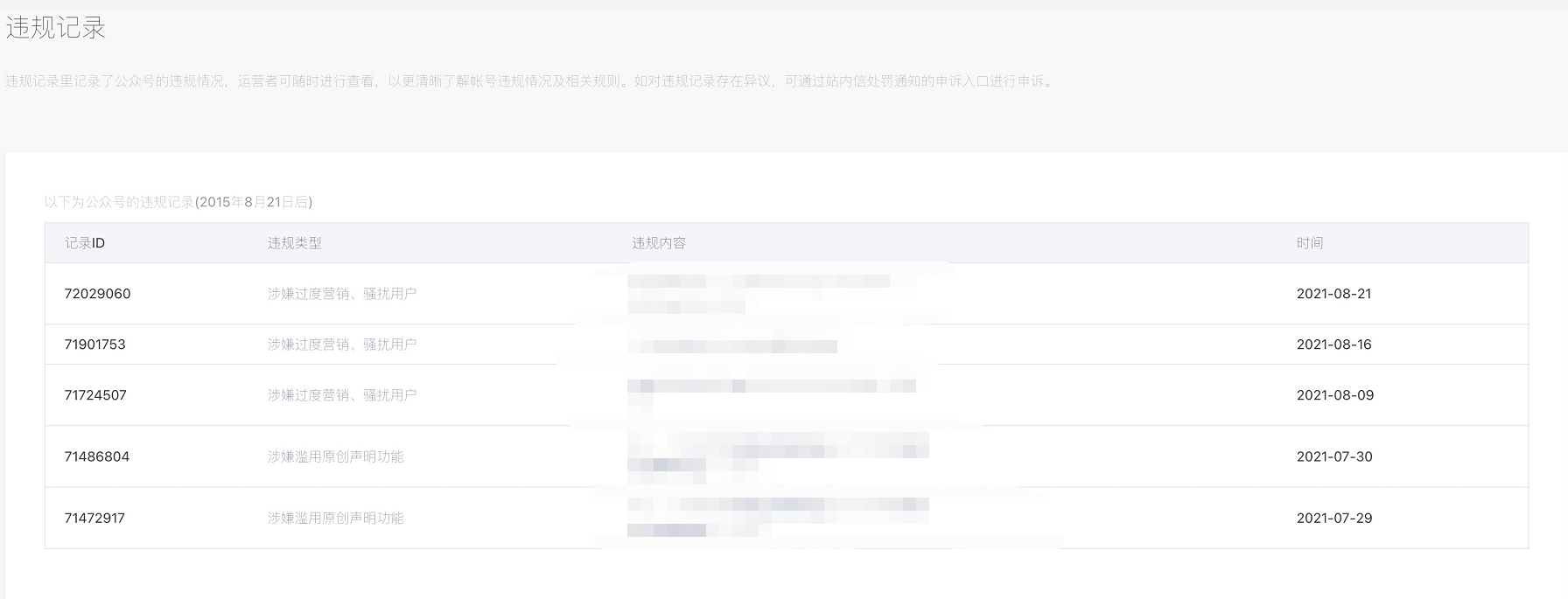
Task: Click the date 2021-08-21
Action: click(1333, 294)
